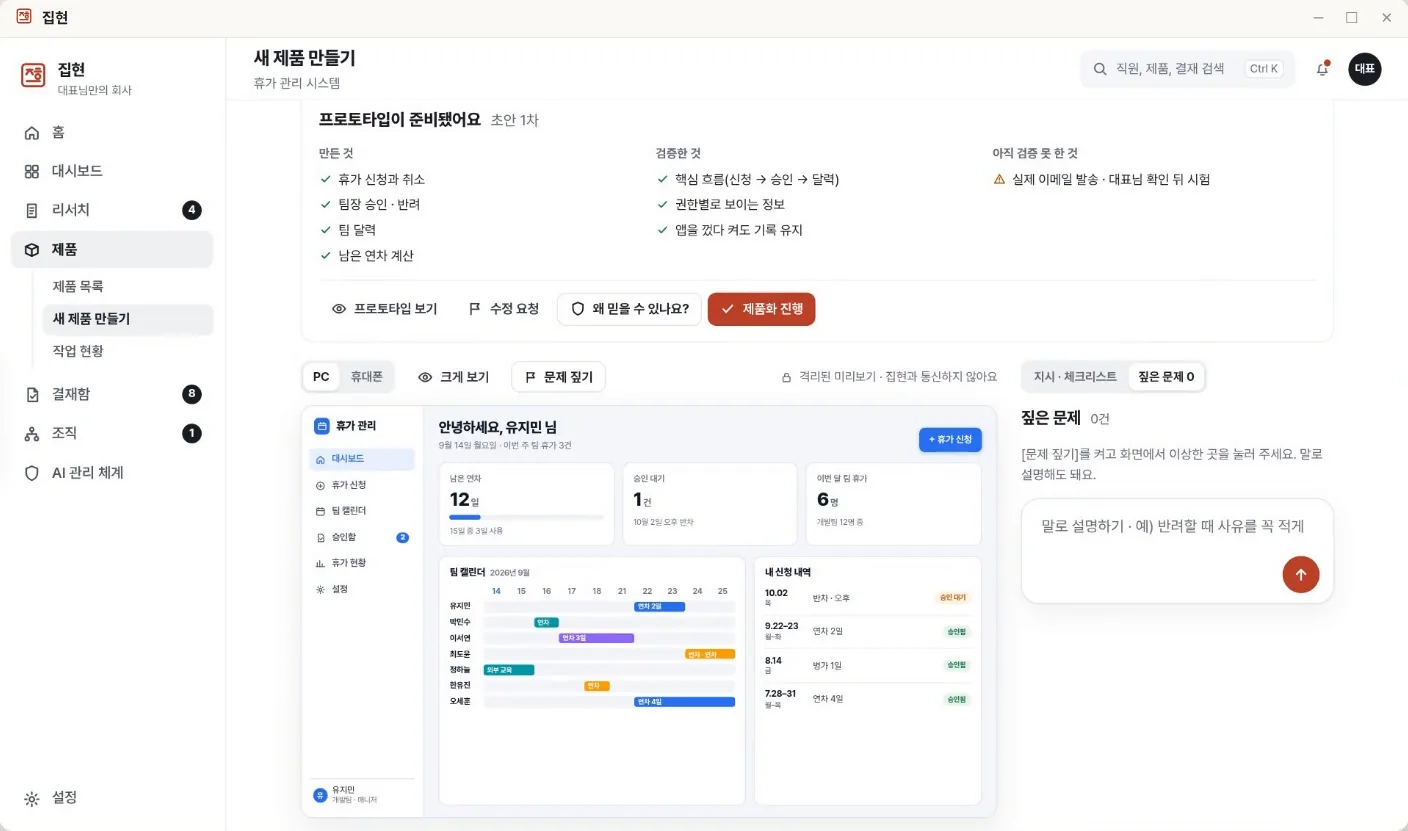Click the 승인 대기 badge on the 10.02 row
The image size is (1408, 831).
(x=952, y=597)
